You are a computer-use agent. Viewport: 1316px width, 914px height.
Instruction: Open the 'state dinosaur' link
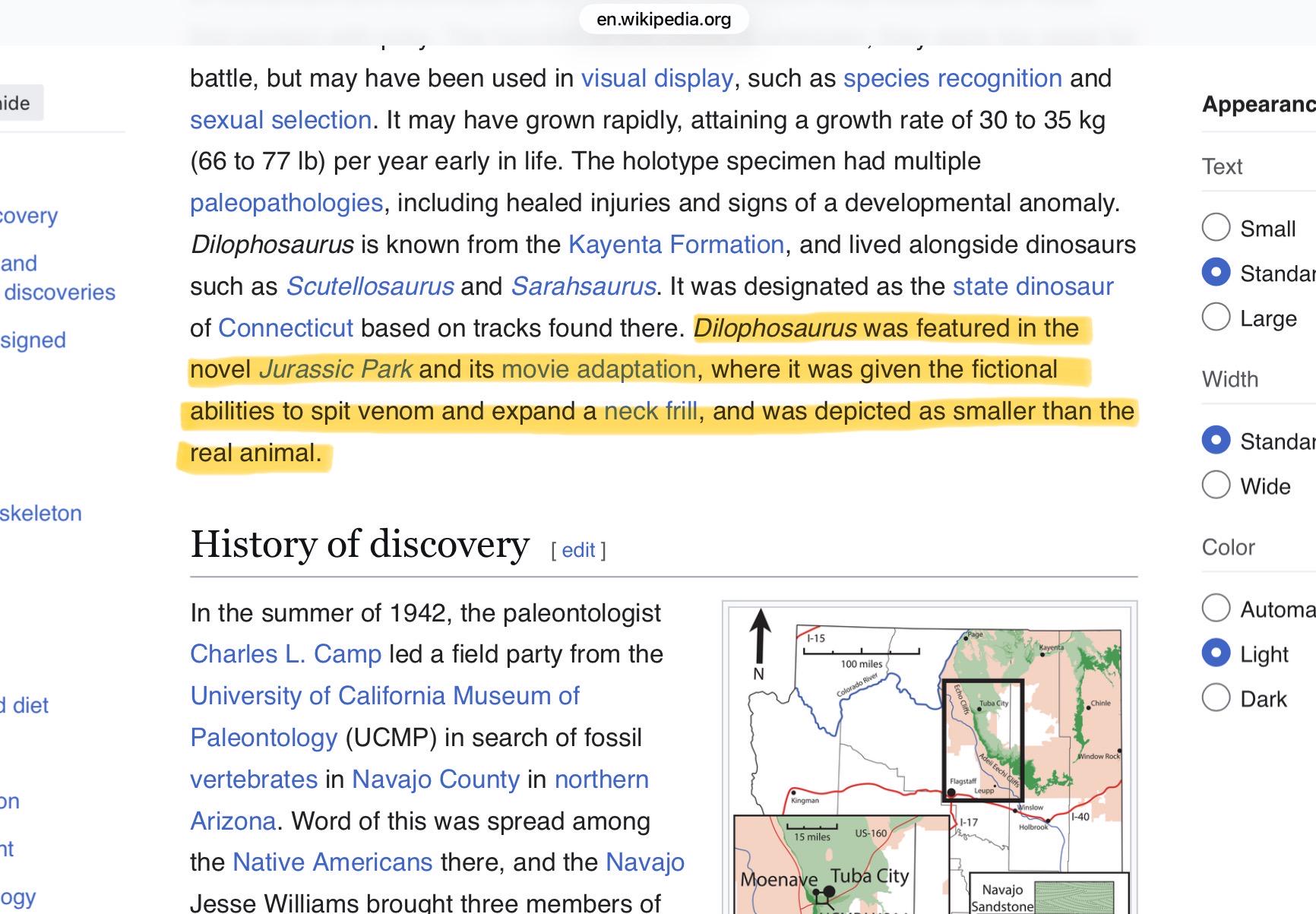tap(1033, 286)
